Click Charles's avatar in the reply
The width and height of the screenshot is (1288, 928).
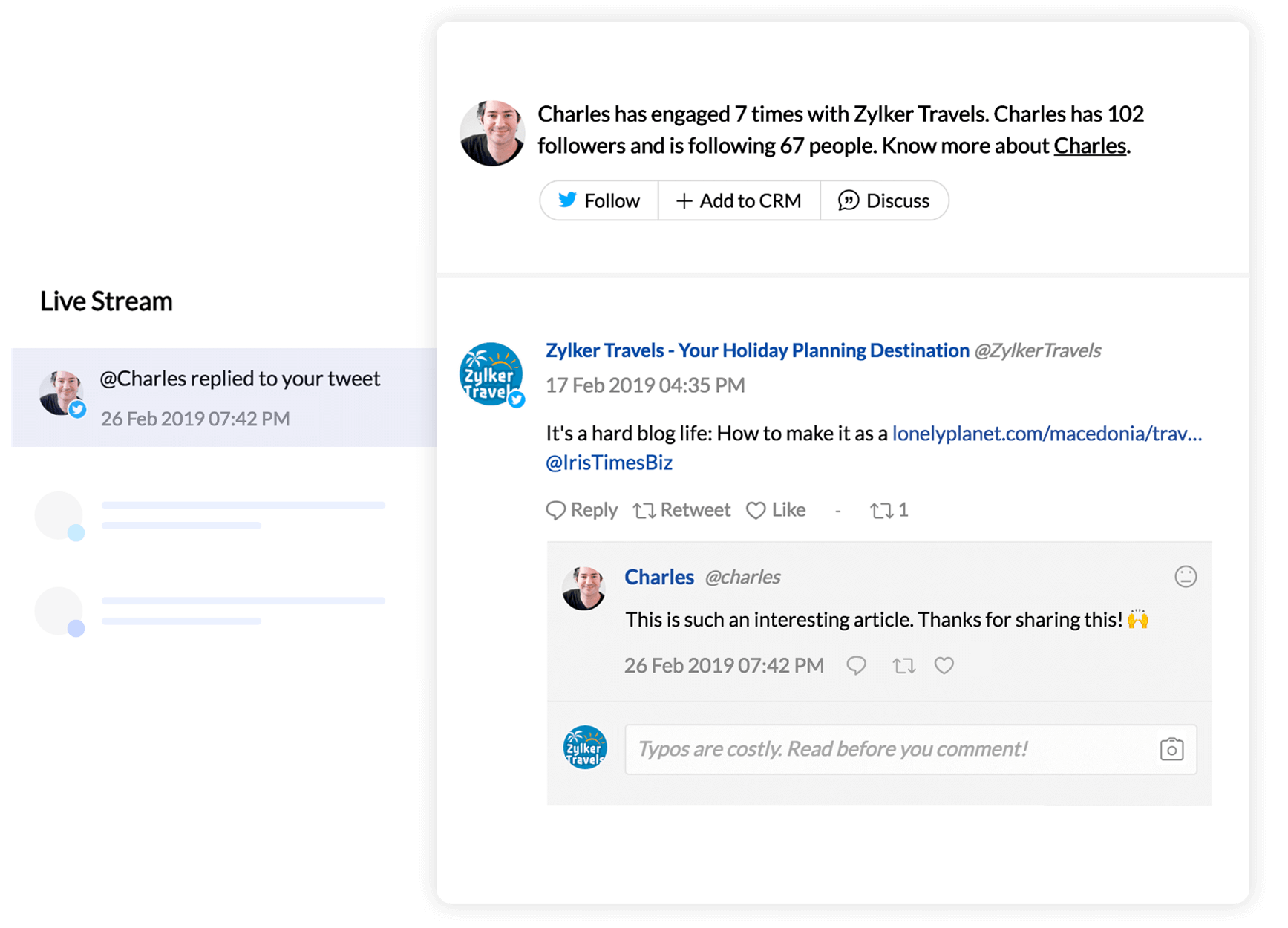tap(584, 588)
